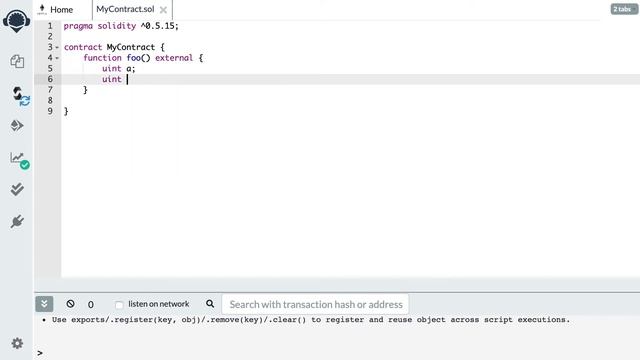Image resolution: width=640 pixels, height=360 pixels.
Task: Select the MyContract.sol tab
Action: 125,9
